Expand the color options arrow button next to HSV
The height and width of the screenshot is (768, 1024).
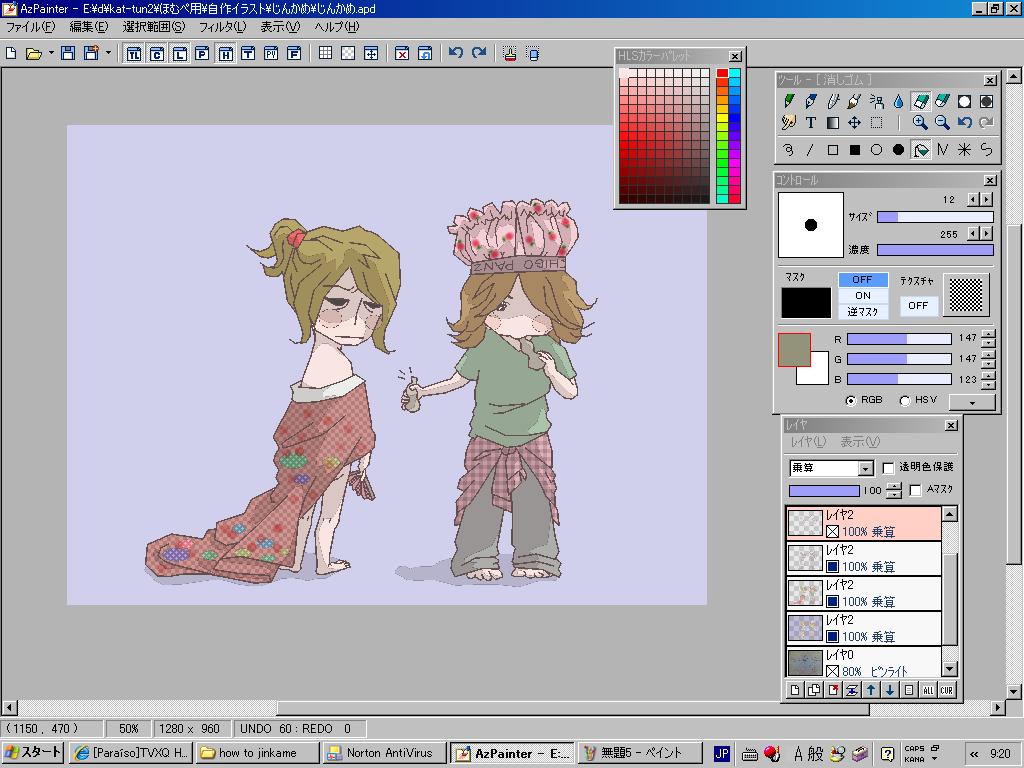click(x=971, y=402)
